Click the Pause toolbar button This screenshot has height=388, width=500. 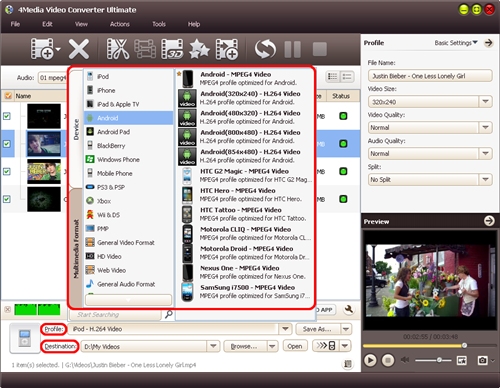point(293,49)
